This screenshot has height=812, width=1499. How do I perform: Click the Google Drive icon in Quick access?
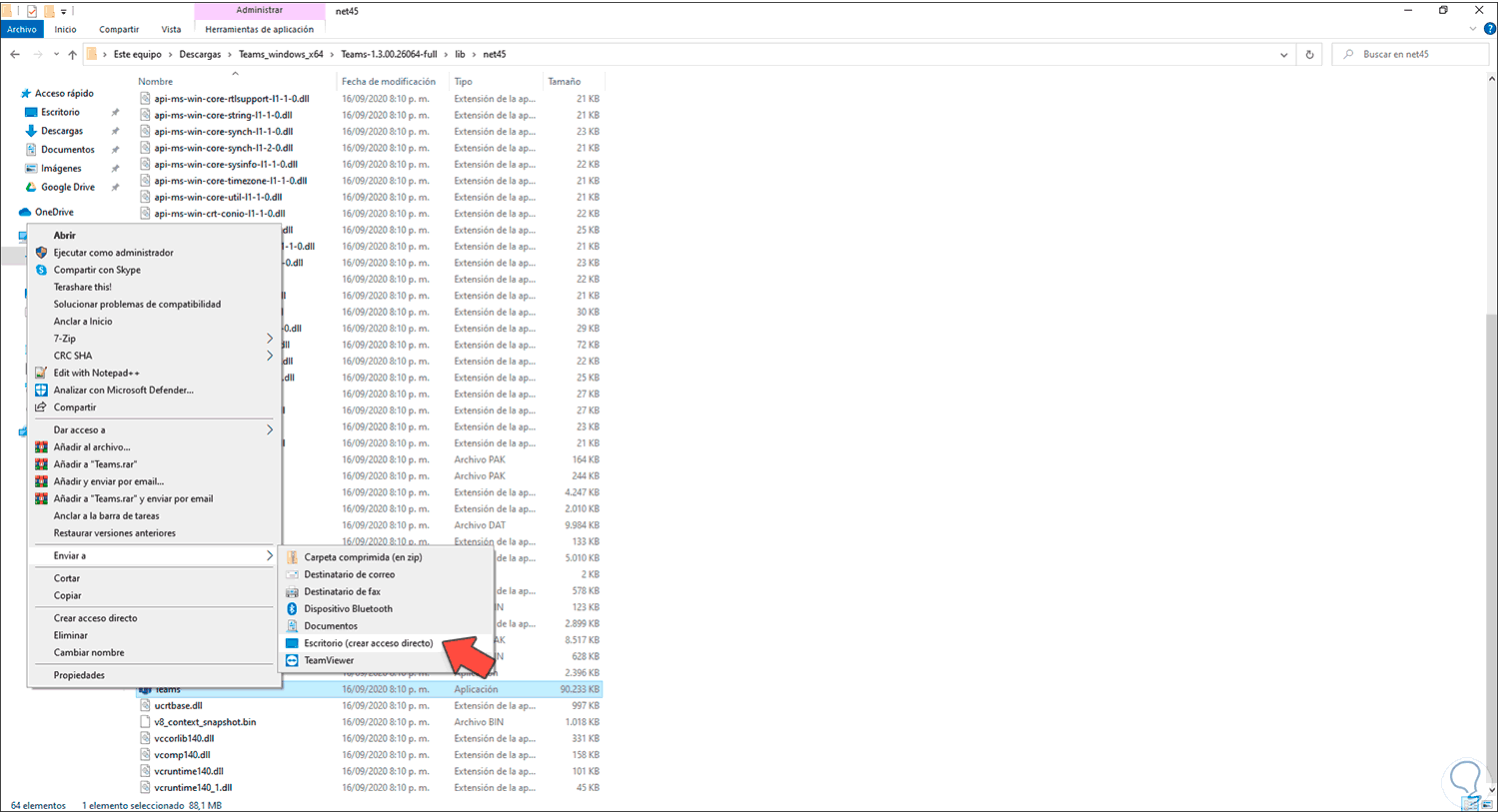coord(31,187)
